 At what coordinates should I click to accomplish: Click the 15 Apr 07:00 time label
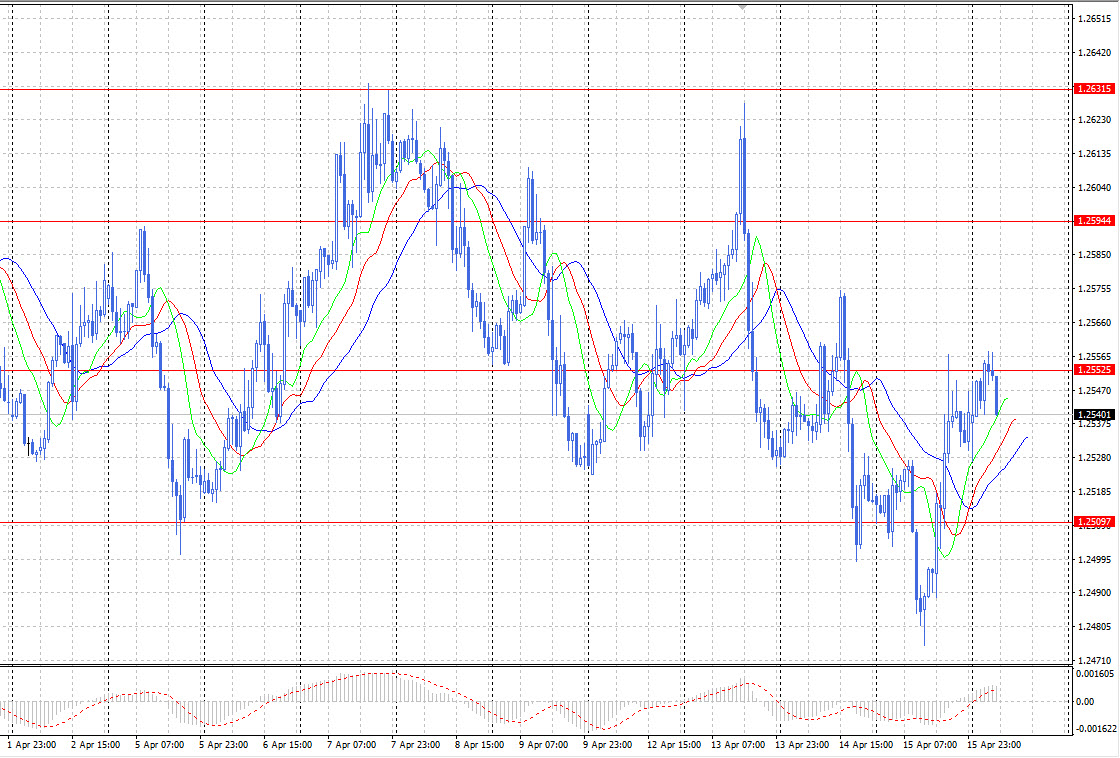click(930, 744)
